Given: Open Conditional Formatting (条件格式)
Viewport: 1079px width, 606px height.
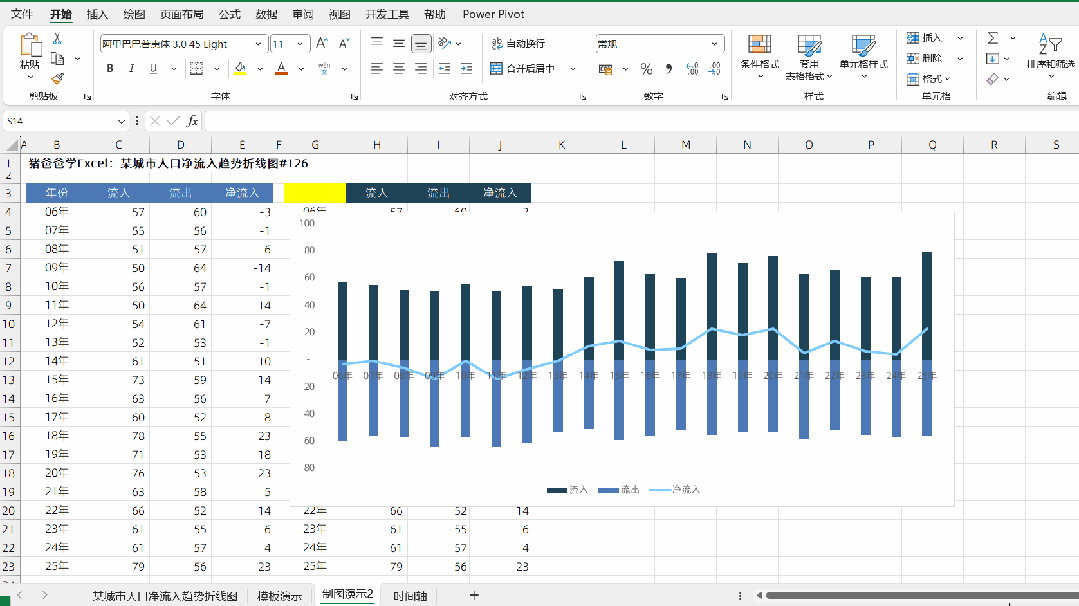Looking at the screenshot, I should tap(760, 56).
